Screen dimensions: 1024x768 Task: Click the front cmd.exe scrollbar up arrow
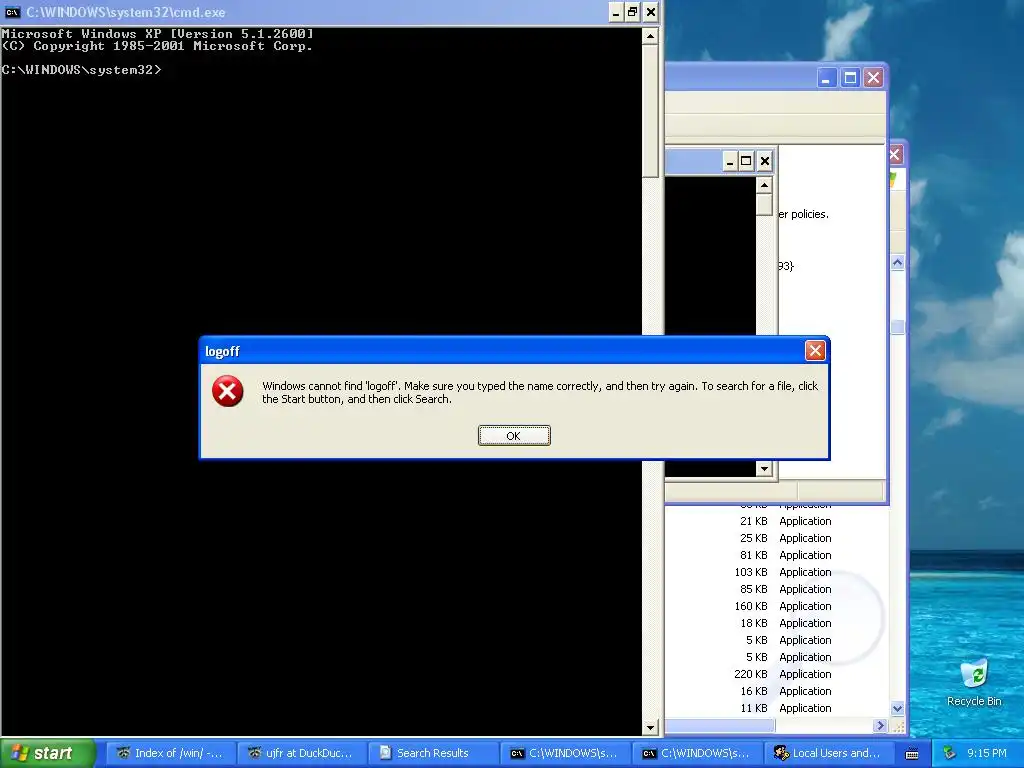(650, 36)
